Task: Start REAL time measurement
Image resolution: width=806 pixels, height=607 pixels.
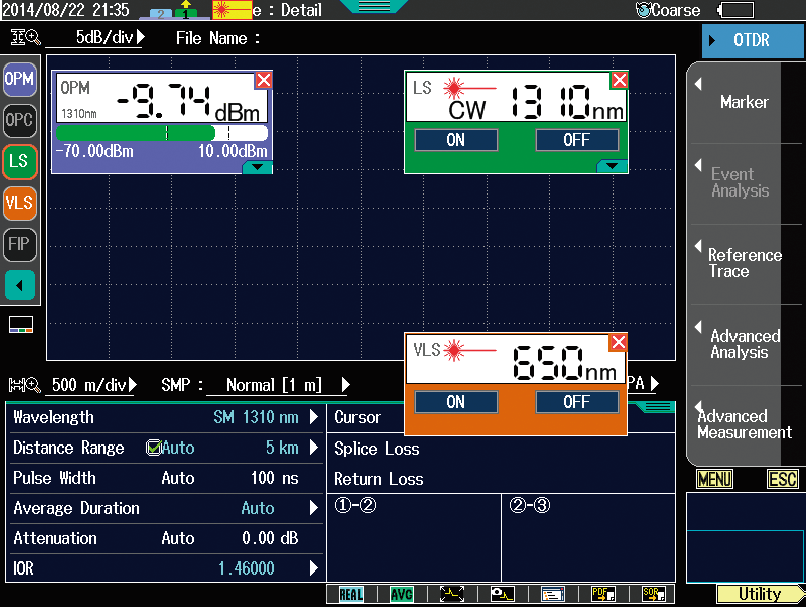Action: click(x=351, y=594)
